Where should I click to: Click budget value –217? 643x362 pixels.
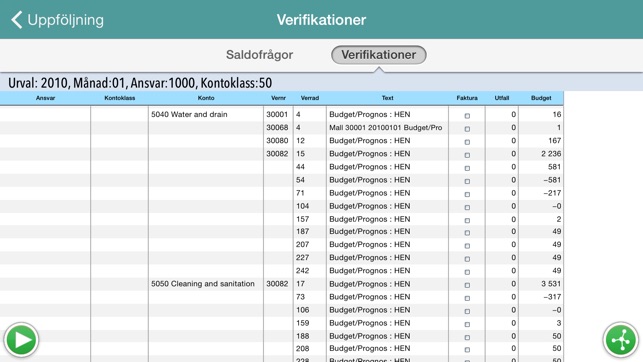click(x=552, y=193)
